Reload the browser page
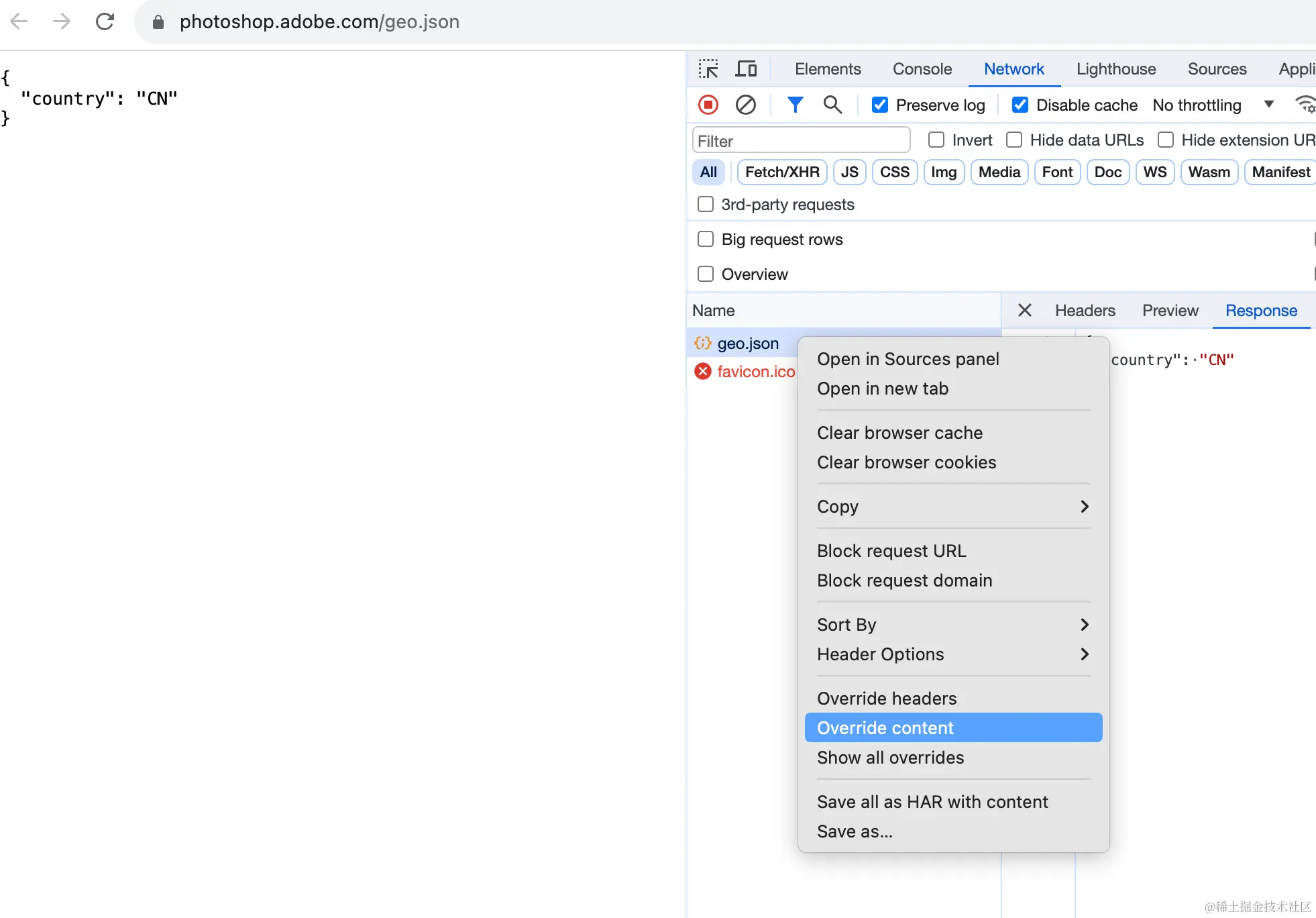The height and width of the screenshot is (918, 1316). tap(105, 21)
